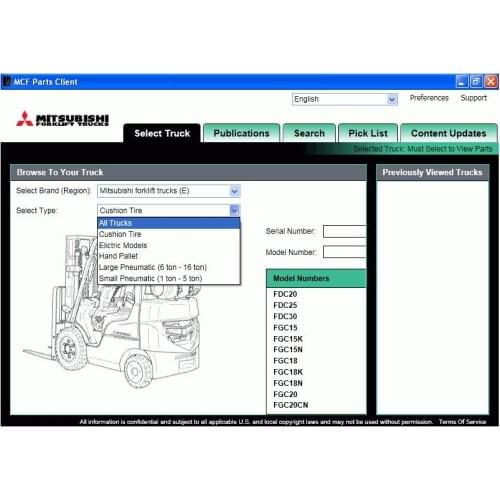Click the Selected Truck status text
This screenshot has width=500, height=500.
click(422, 149)
